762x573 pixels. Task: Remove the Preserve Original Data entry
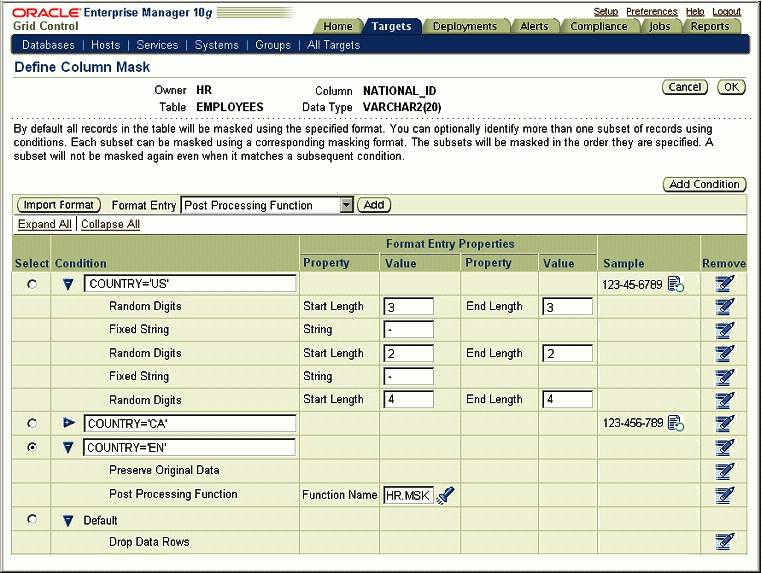724,471
